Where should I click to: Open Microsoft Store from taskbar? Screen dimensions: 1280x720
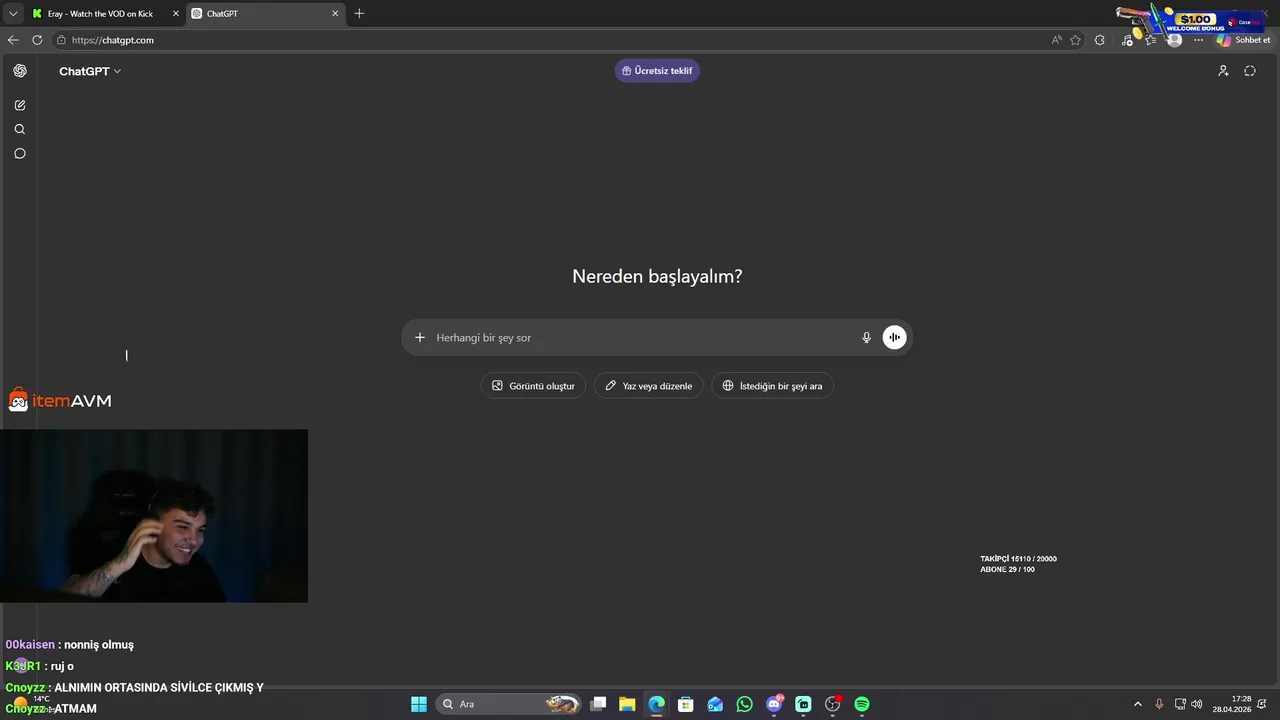pyautogui.click(x=686, y=704)
